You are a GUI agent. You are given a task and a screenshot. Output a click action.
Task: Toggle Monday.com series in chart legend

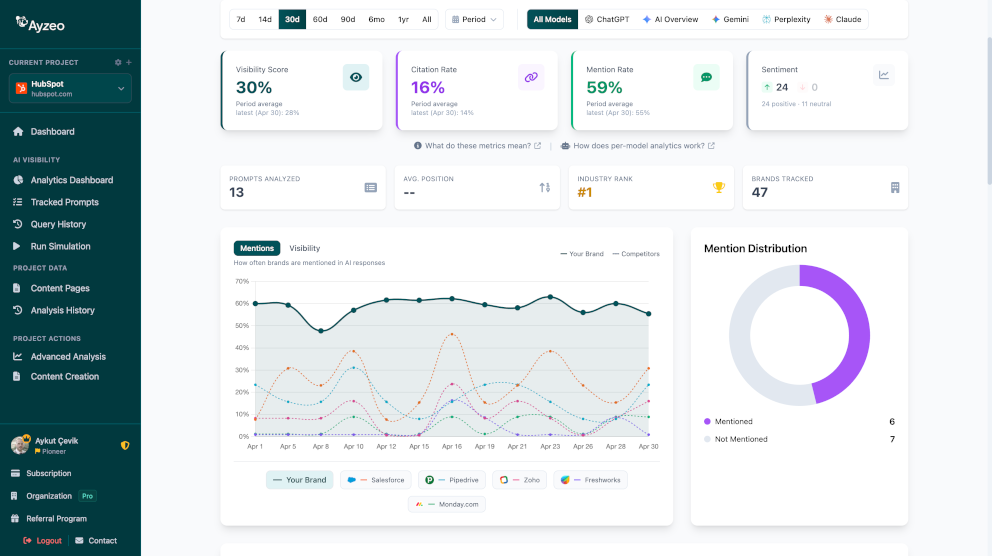coord(447,504)
